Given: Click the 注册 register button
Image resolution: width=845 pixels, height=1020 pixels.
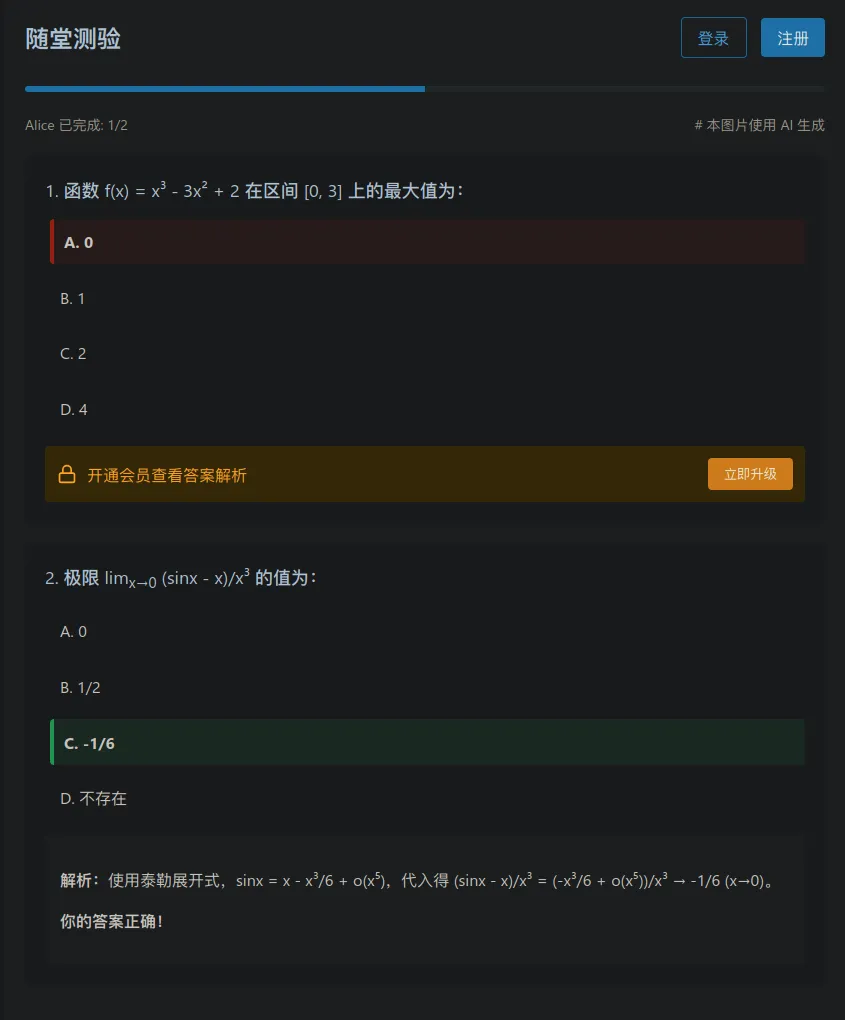Looking at the screenshot, I should click(x=792, y=38).
